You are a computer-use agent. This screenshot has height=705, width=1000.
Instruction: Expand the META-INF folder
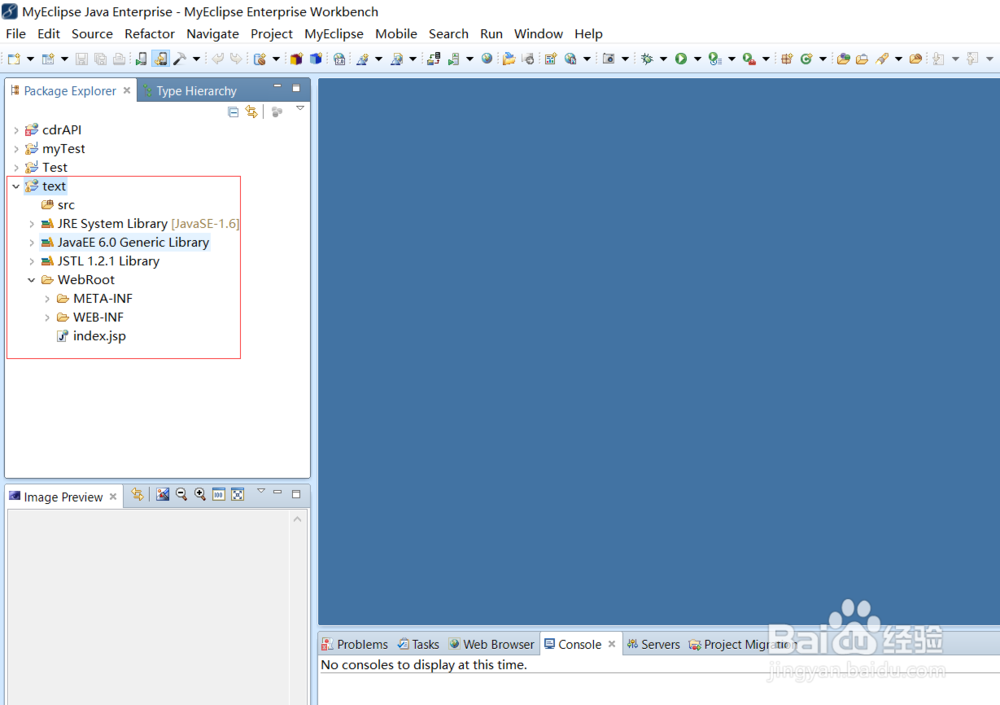[x=47, y=299]
